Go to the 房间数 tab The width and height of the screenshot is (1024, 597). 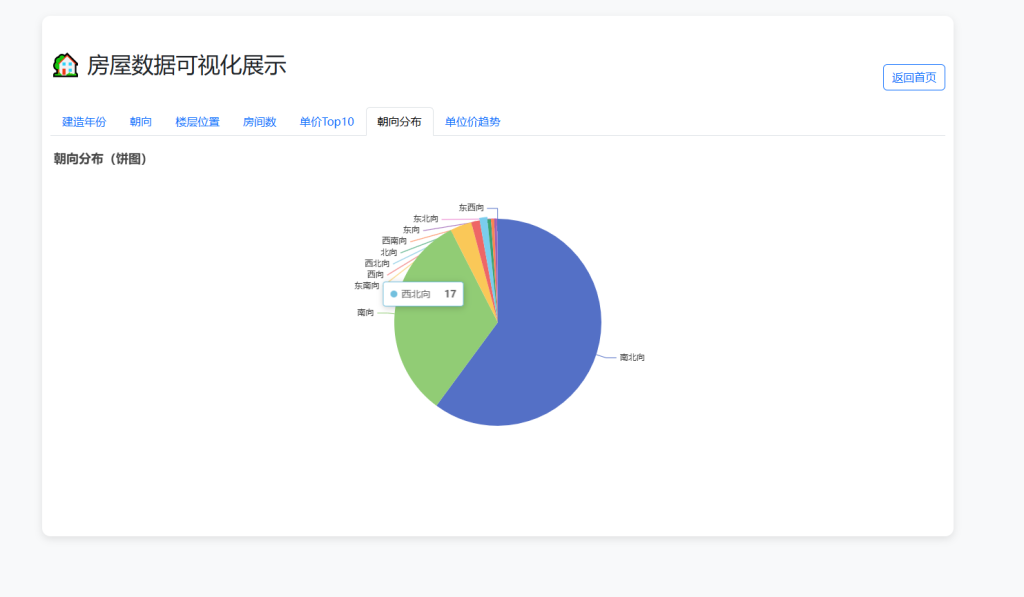[x=259, y=122]
